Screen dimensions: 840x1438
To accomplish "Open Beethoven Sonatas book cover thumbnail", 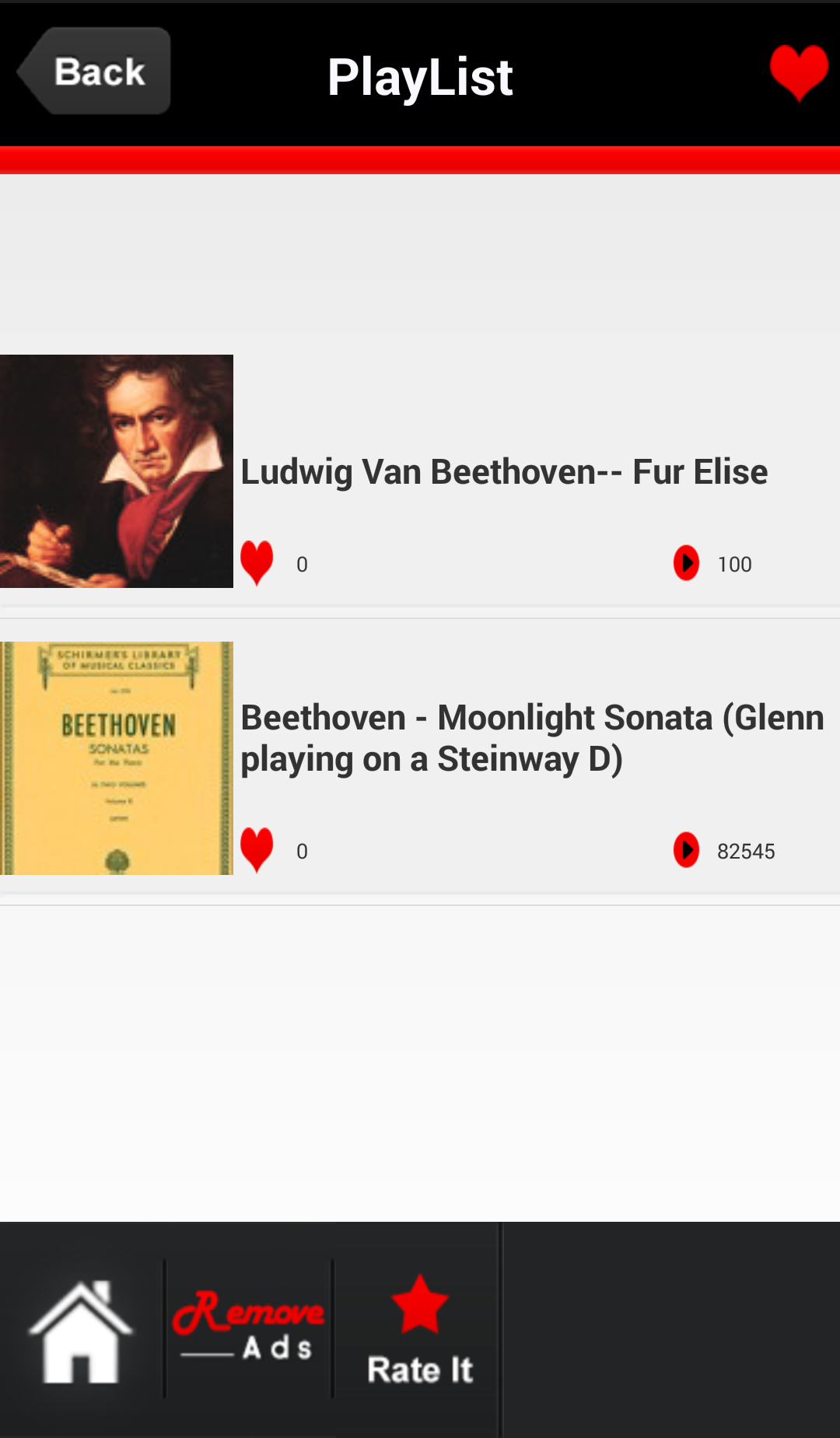I will point(117,758).
